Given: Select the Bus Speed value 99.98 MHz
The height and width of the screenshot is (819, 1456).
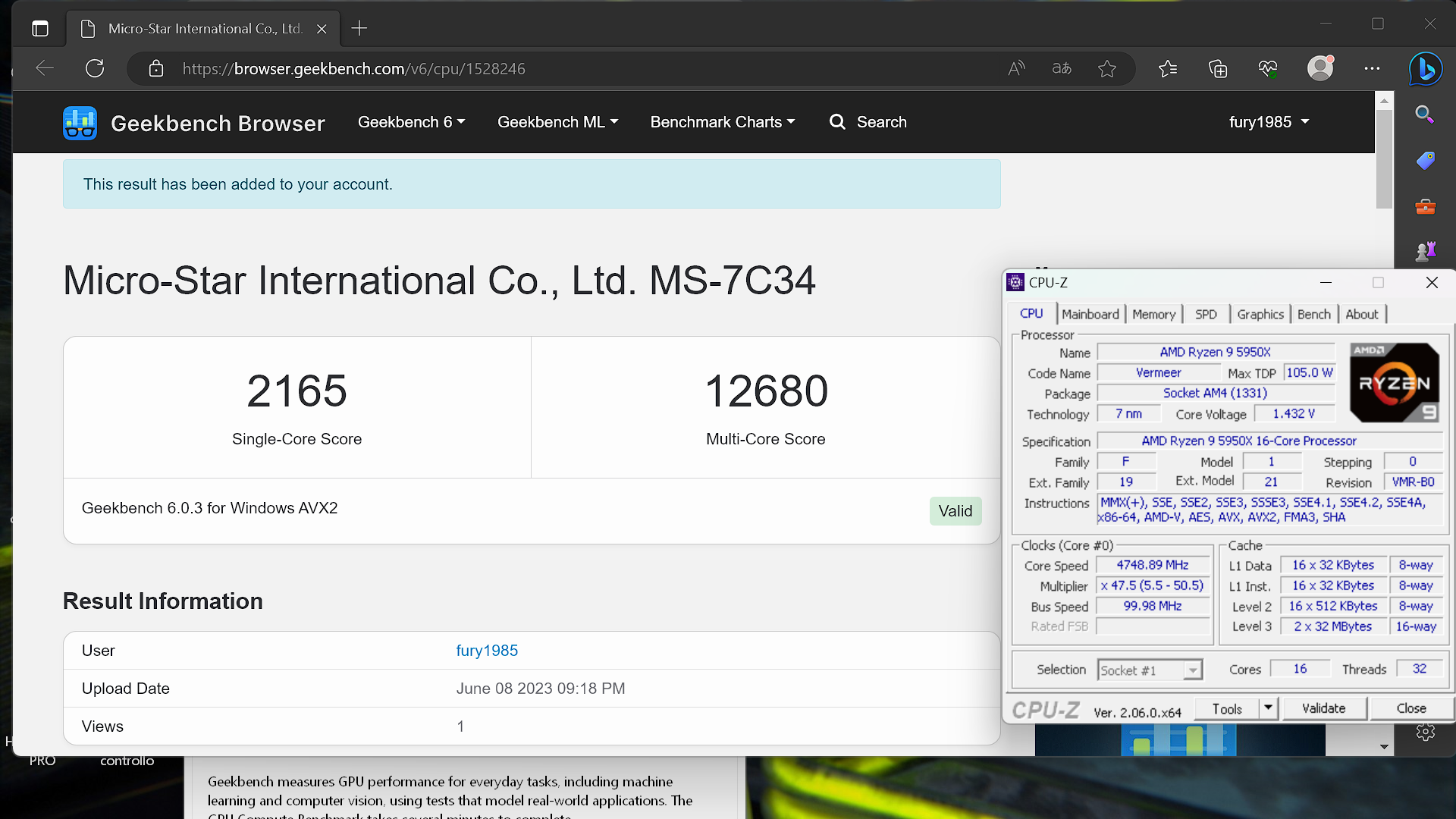Looking at the screenshot, I should [1153, 606].
